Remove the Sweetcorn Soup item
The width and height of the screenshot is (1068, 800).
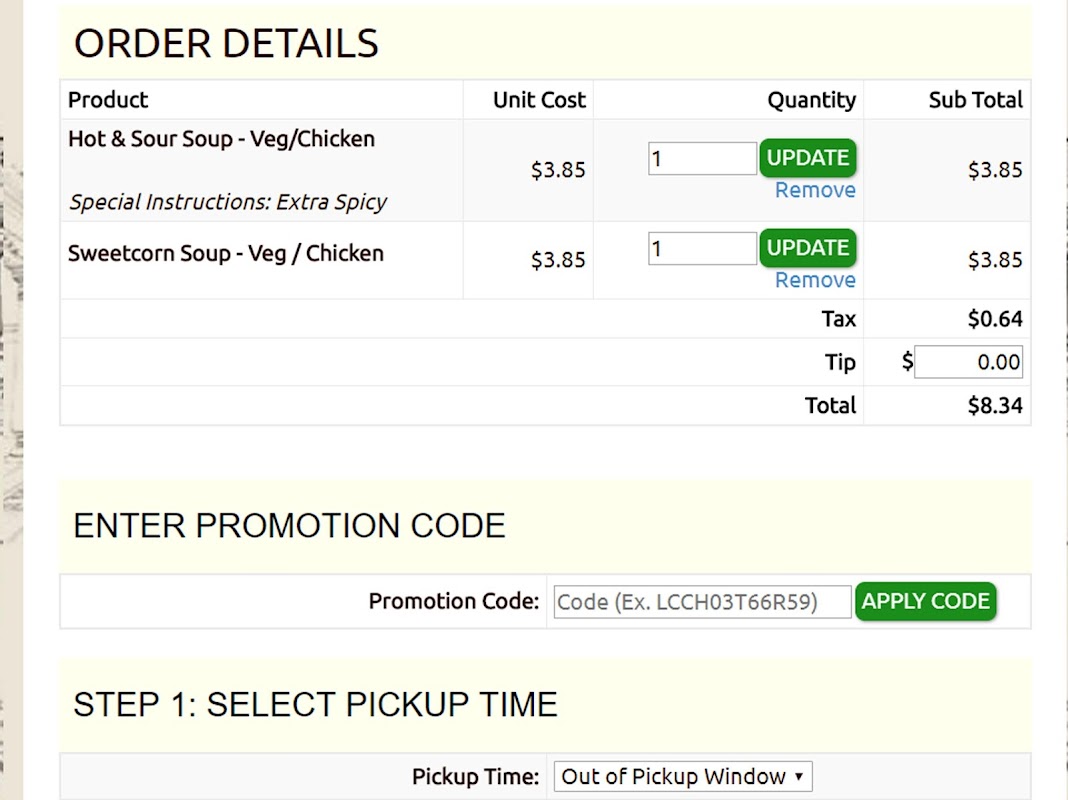pos(815,280)
